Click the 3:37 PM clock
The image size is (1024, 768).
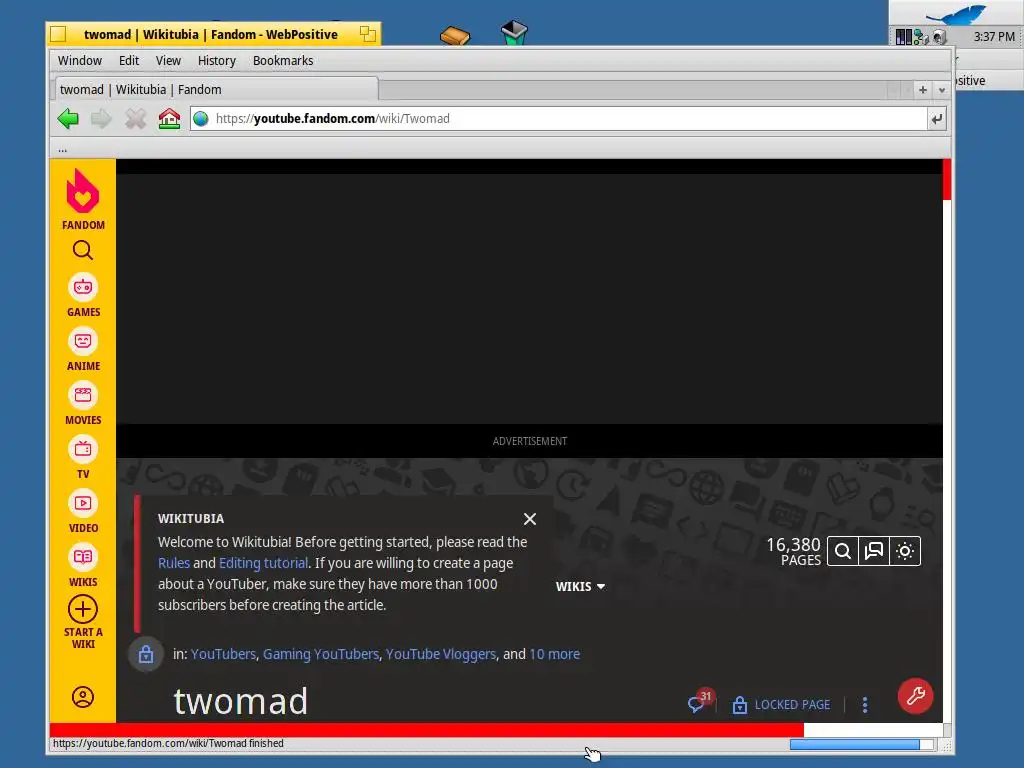pos(993,37)
